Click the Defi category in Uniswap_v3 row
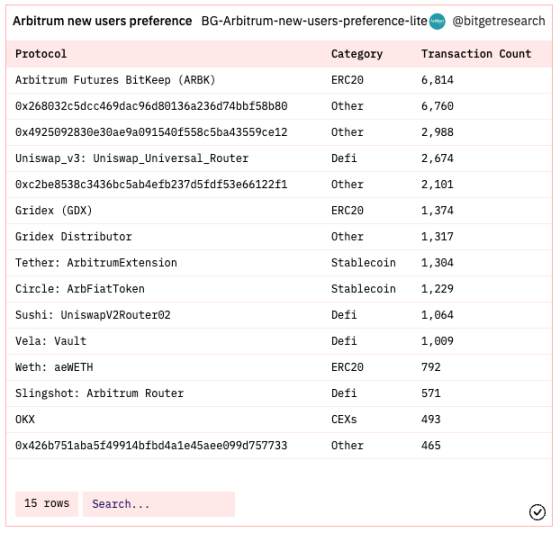The image size is (560, 533). pos(344,158)
